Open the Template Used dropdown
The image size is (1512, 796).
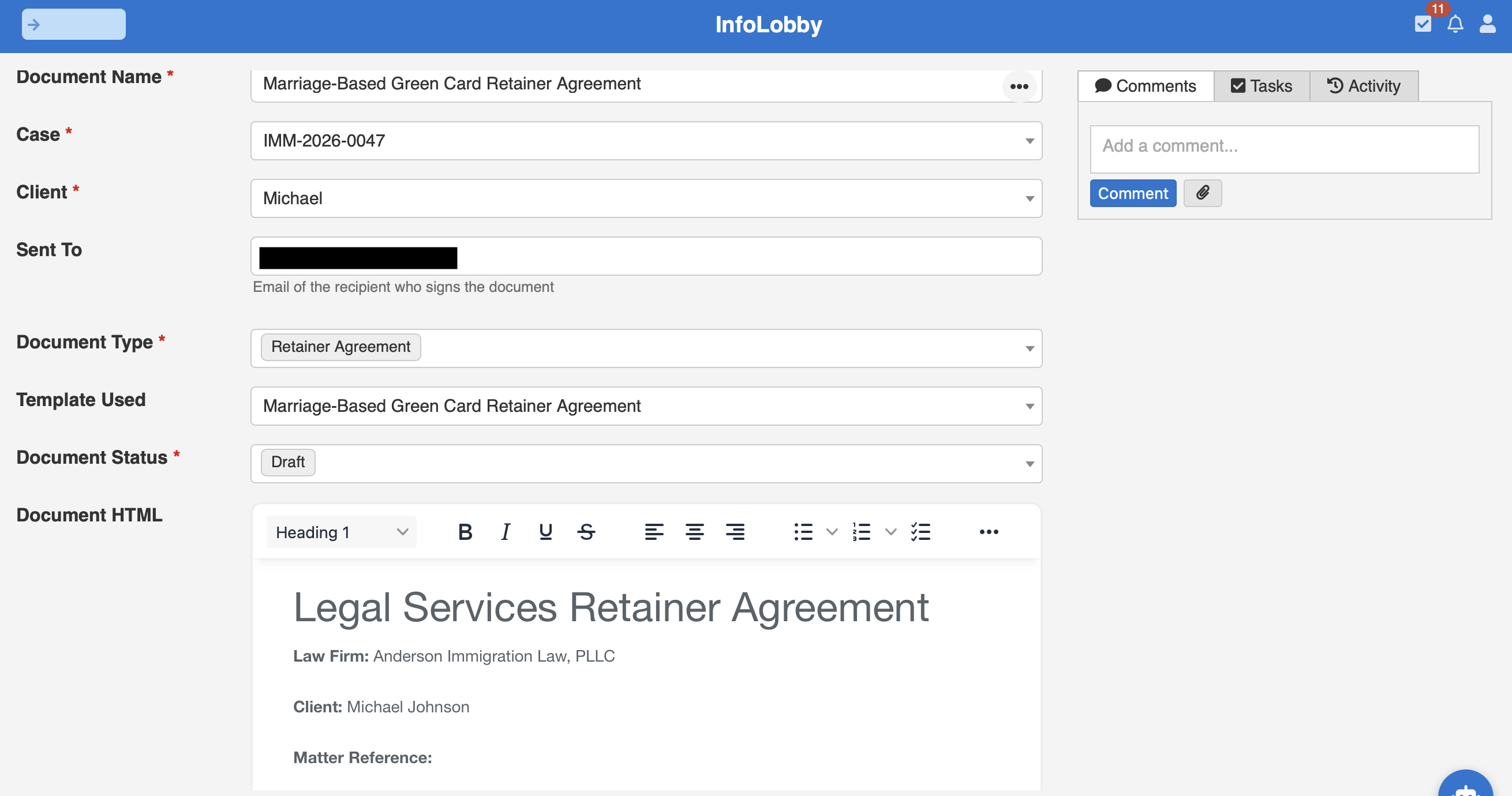point(646,406)
